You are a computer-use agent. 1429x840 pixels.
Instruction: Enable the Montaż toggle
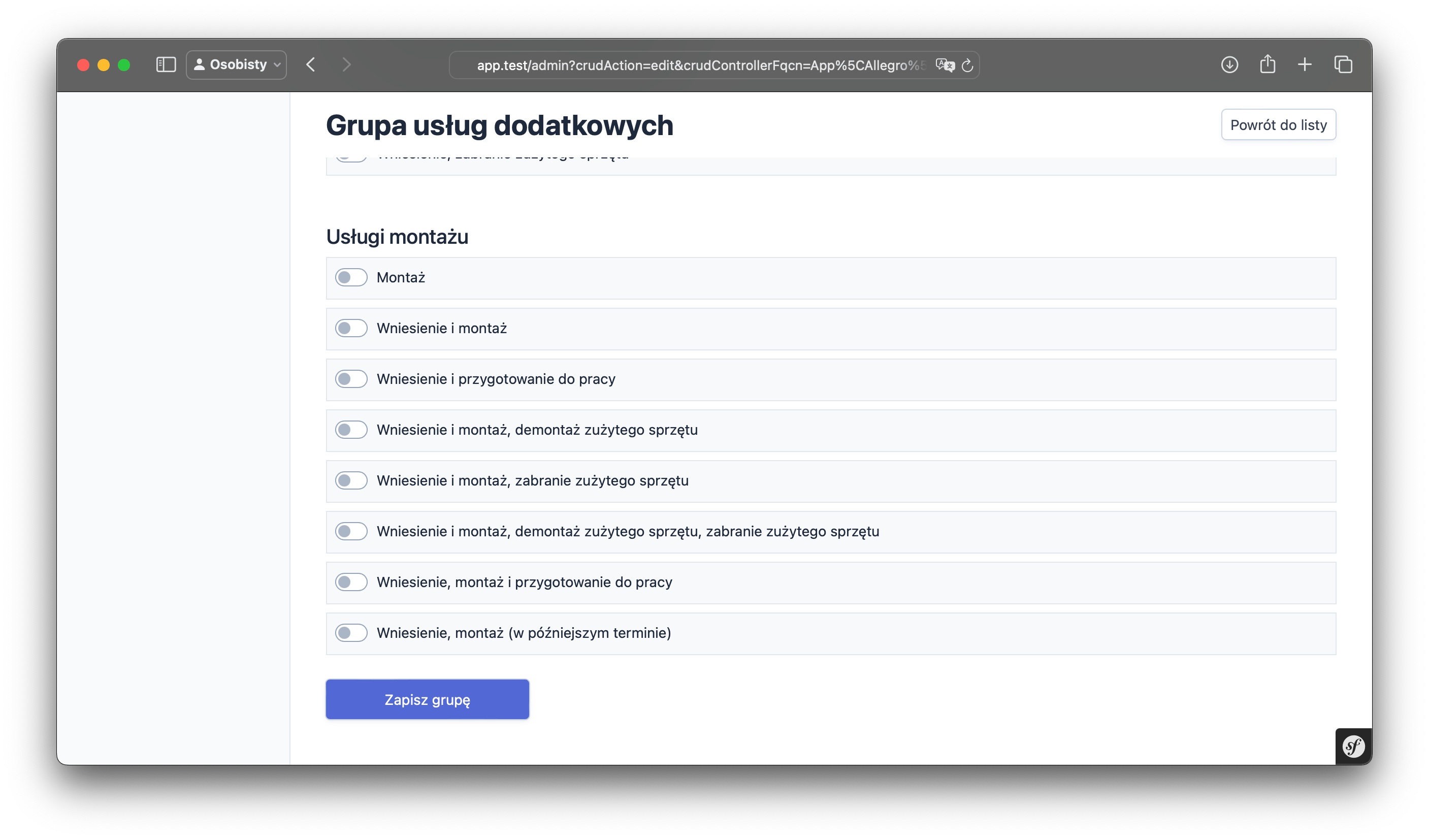pos(351,277)
